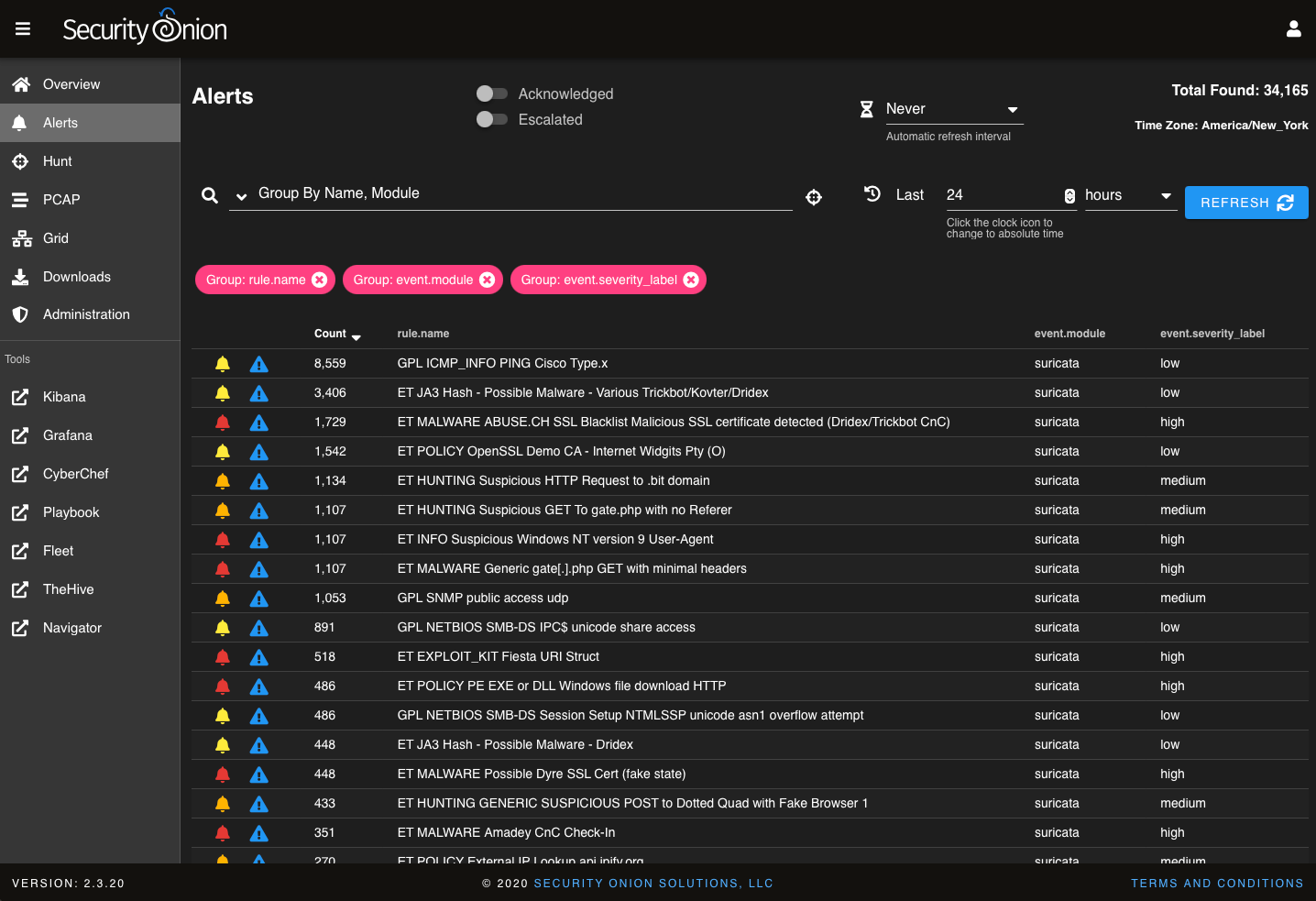Click red bell on Amadey CnC Check-In row
Viewport: 1316px width, 901px height.
(223, 833)
